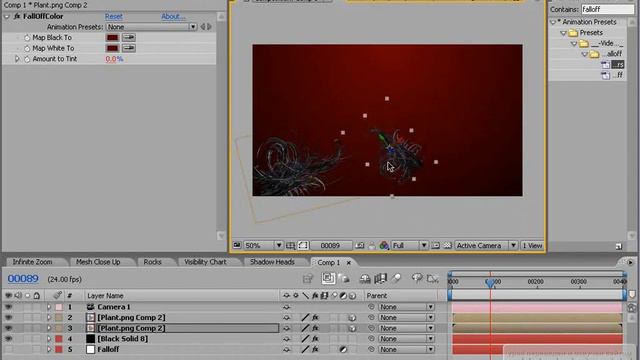Open the Full resolution dropdown
The image size is (640, 360).
point(409,245)
